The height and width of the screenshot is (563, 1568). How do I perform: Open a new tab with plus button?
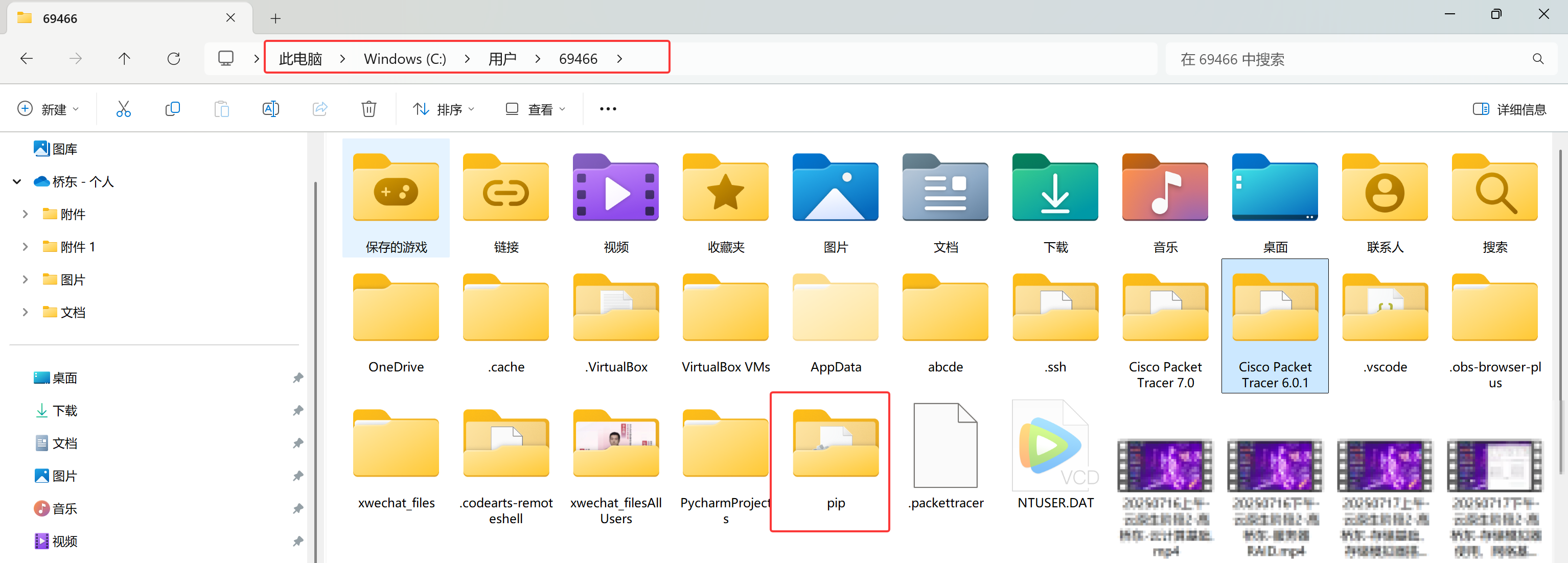tap(275, 18)
